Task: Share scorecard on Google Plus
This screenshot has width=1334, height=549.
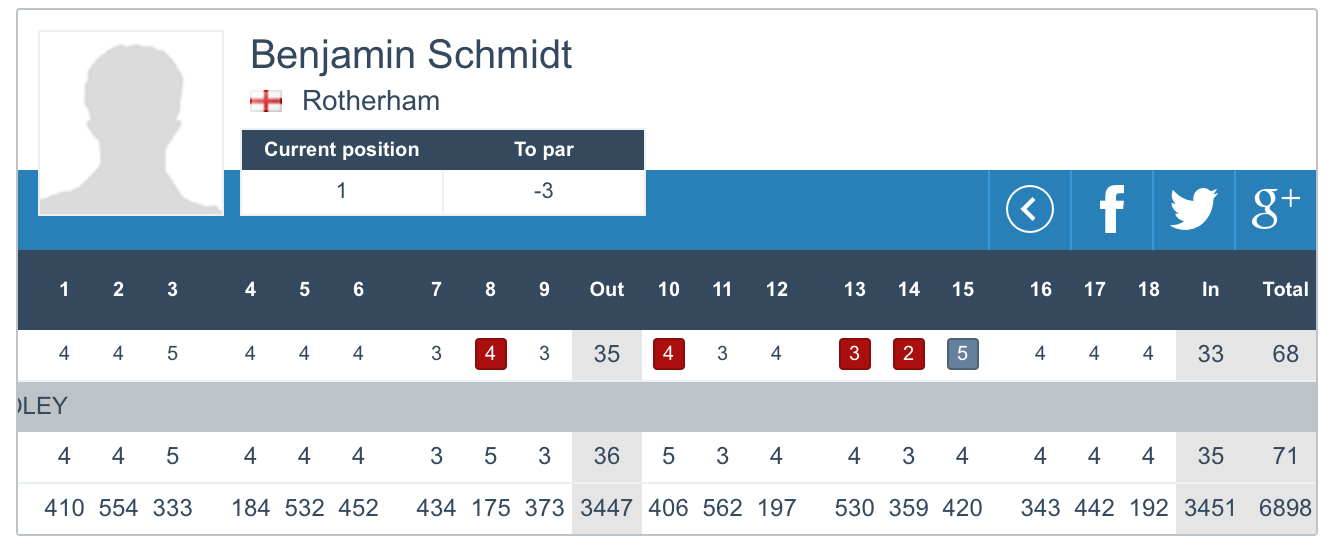Action: (x=1276, y=210)
